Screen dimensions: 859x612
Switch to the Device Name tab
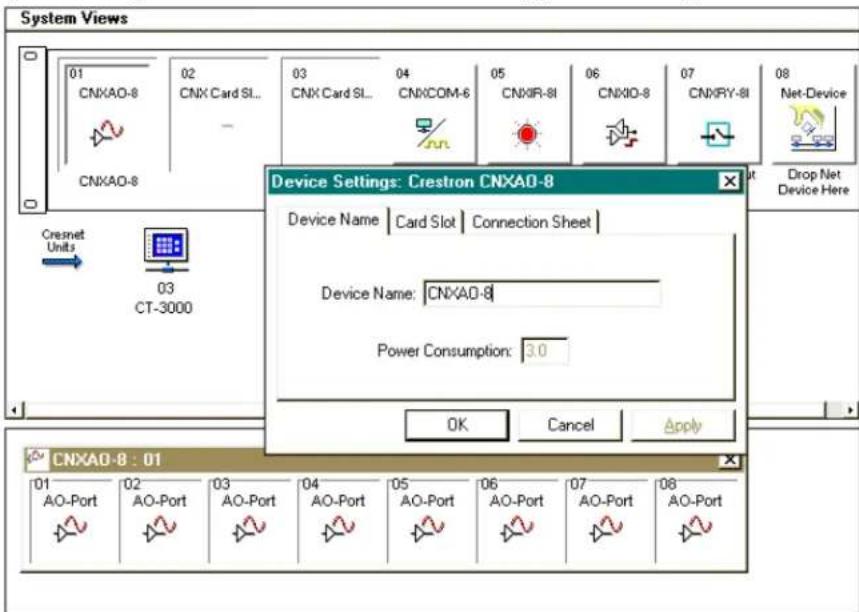333,220
